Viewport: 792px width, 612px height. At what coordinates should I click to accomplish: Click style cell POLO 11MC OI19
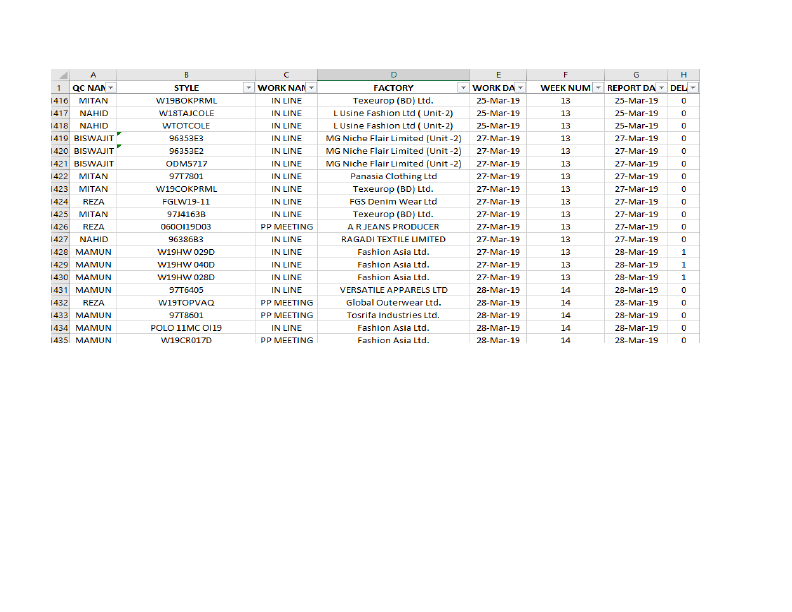click(186, 328)
